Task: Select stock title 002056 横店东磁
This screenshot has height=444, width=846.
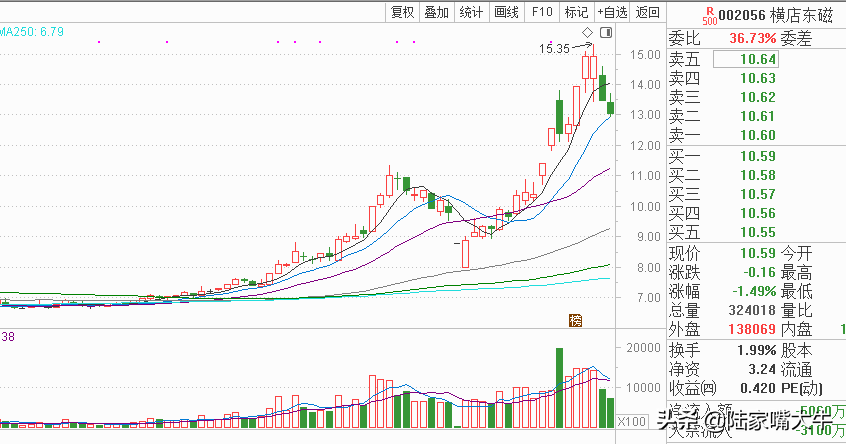Action: tap(776, 15)
